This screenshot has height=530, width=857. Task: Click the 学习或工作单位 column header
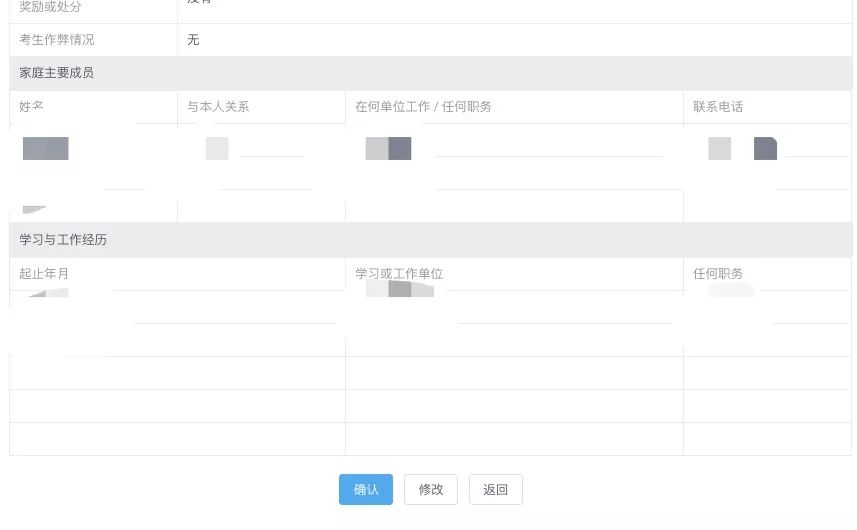[x=399, y=274]
